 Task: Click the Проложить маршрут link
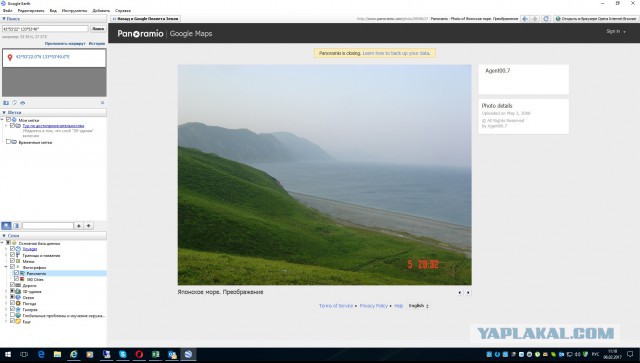pyautogui.click(x=65, y=43)
